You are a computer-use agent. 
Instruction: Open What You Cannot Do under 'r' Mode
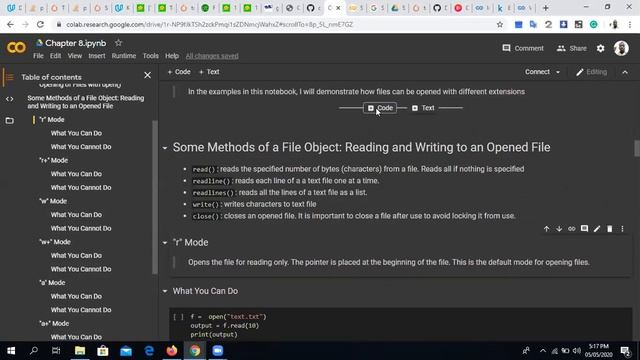(x=81, y=147)
